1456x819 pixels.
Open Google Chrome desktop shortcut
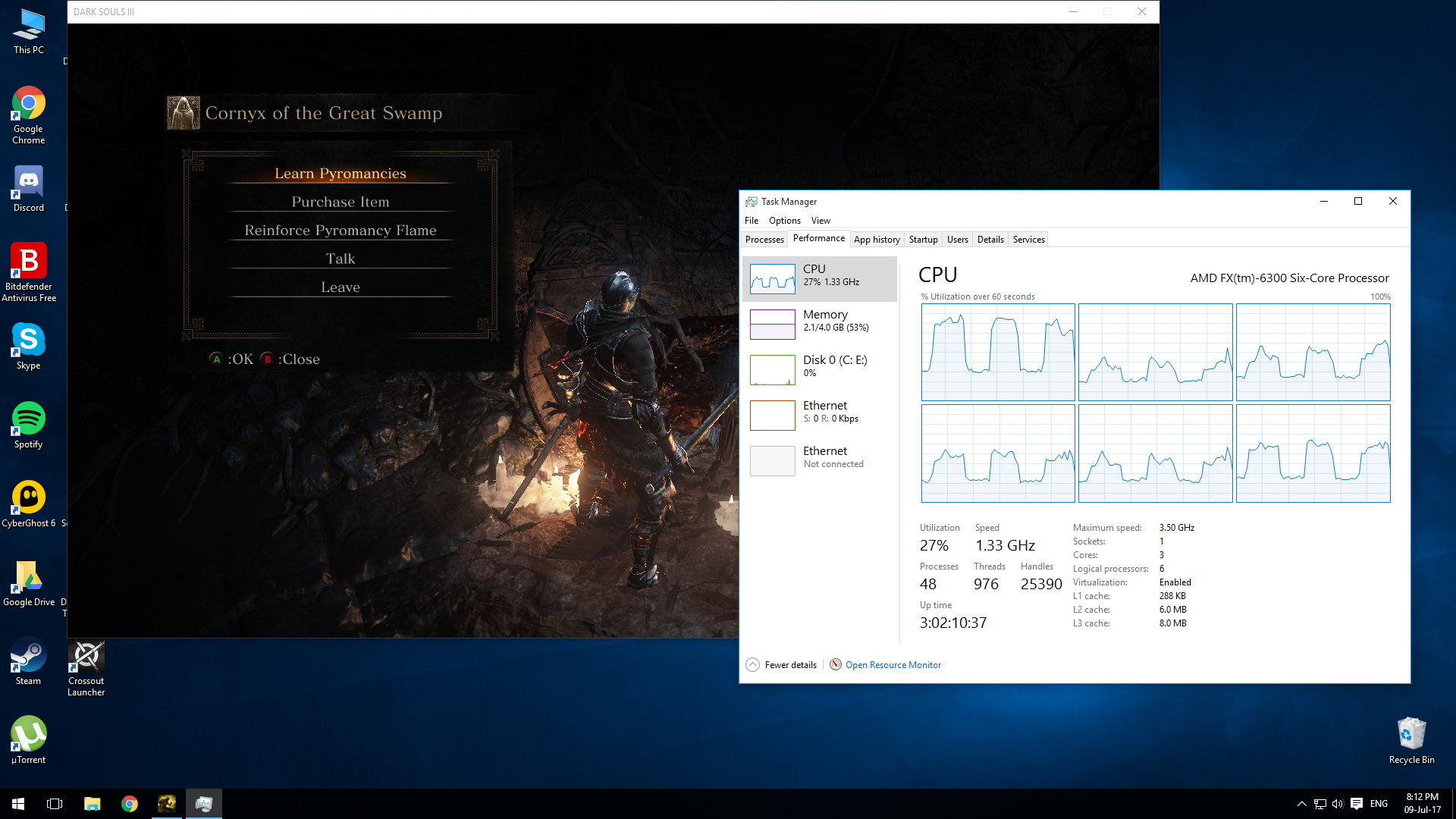(x=29, y=115)
